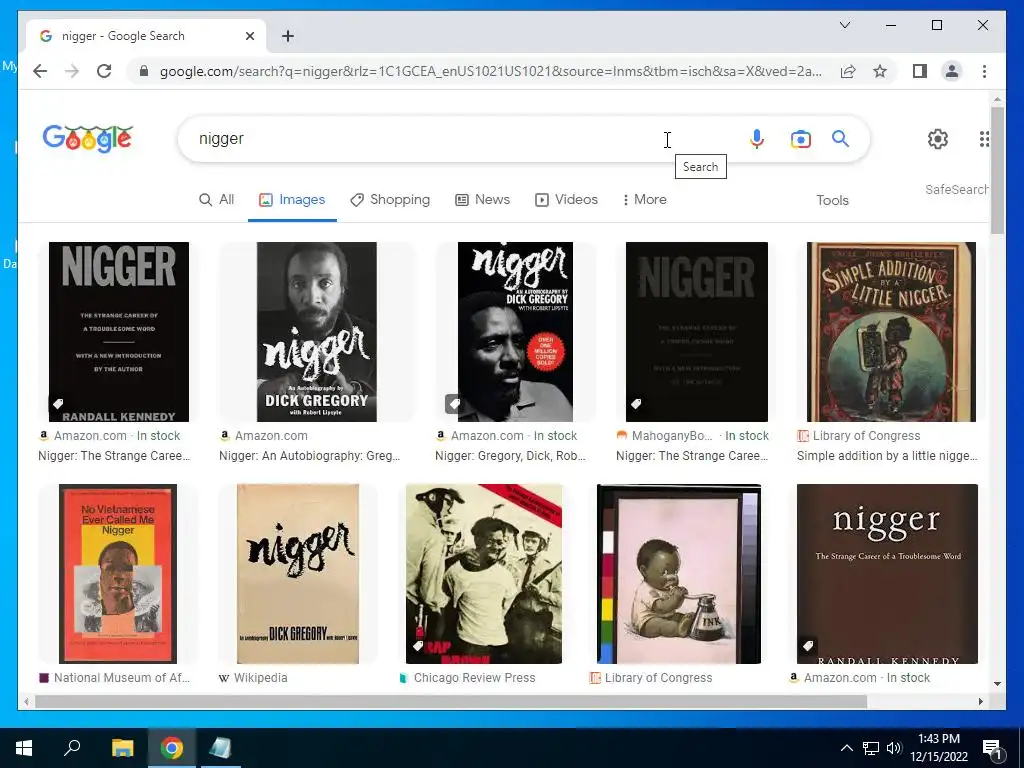Open the Randall Kennedy black cover thumbnail
1024x768 pixels.
[x=118, y=332]
